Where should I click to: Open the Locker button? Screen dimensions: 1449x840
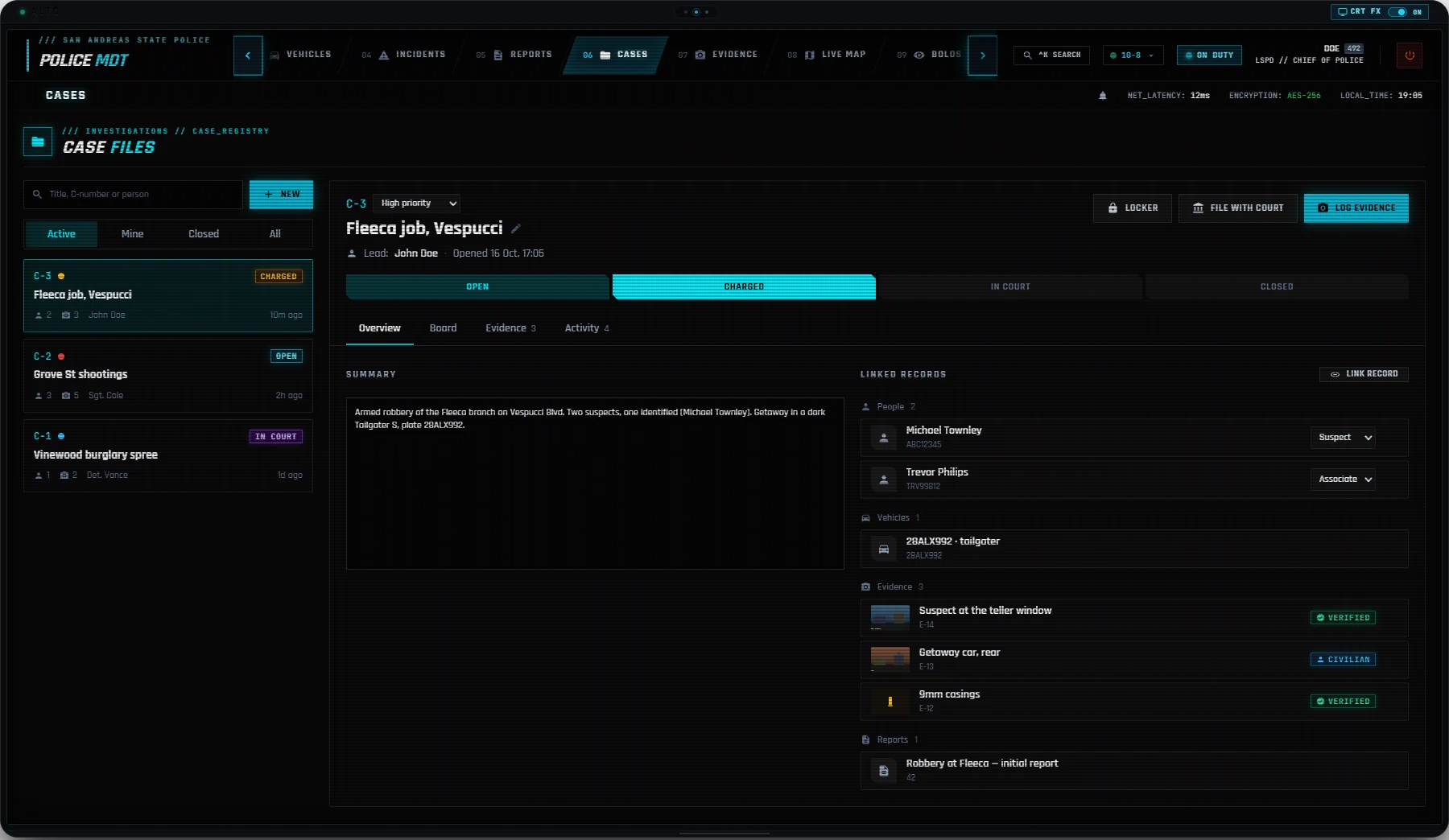1133,208
